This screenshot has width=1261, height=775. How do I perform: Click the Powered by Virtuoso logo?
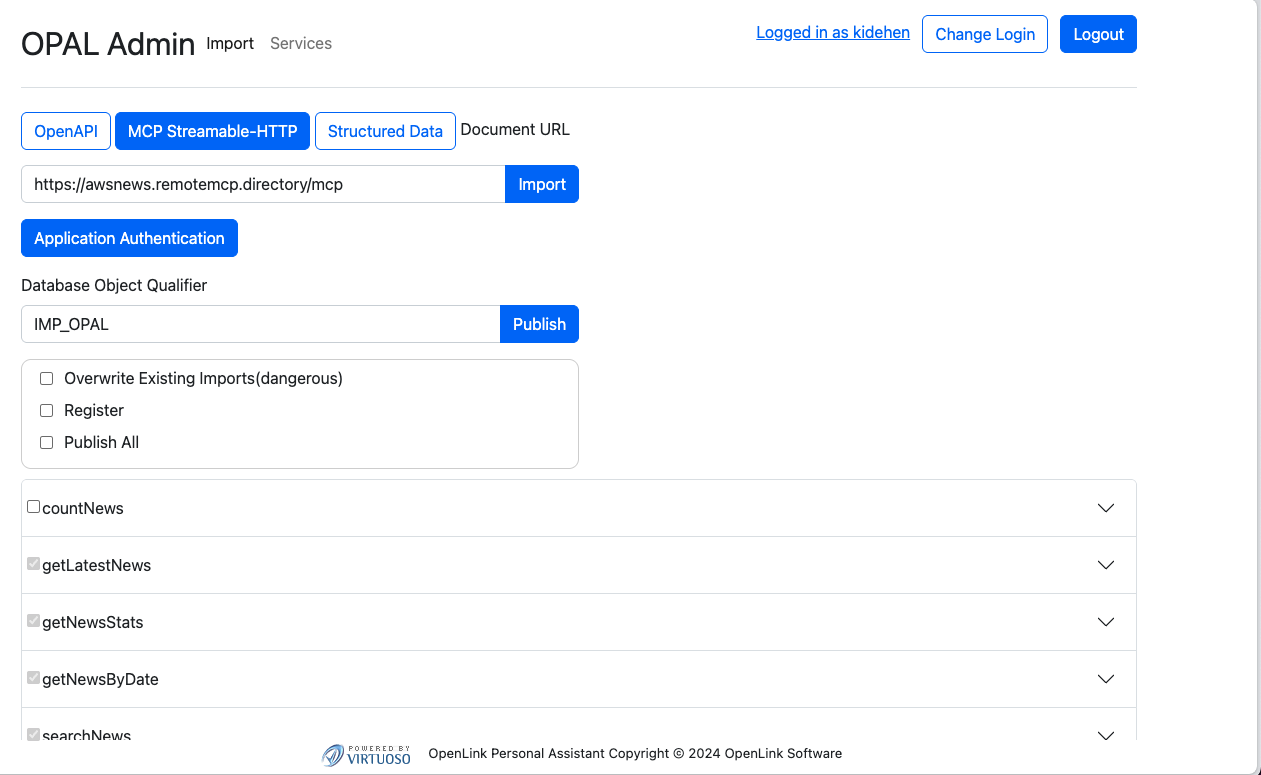(366, 755)
